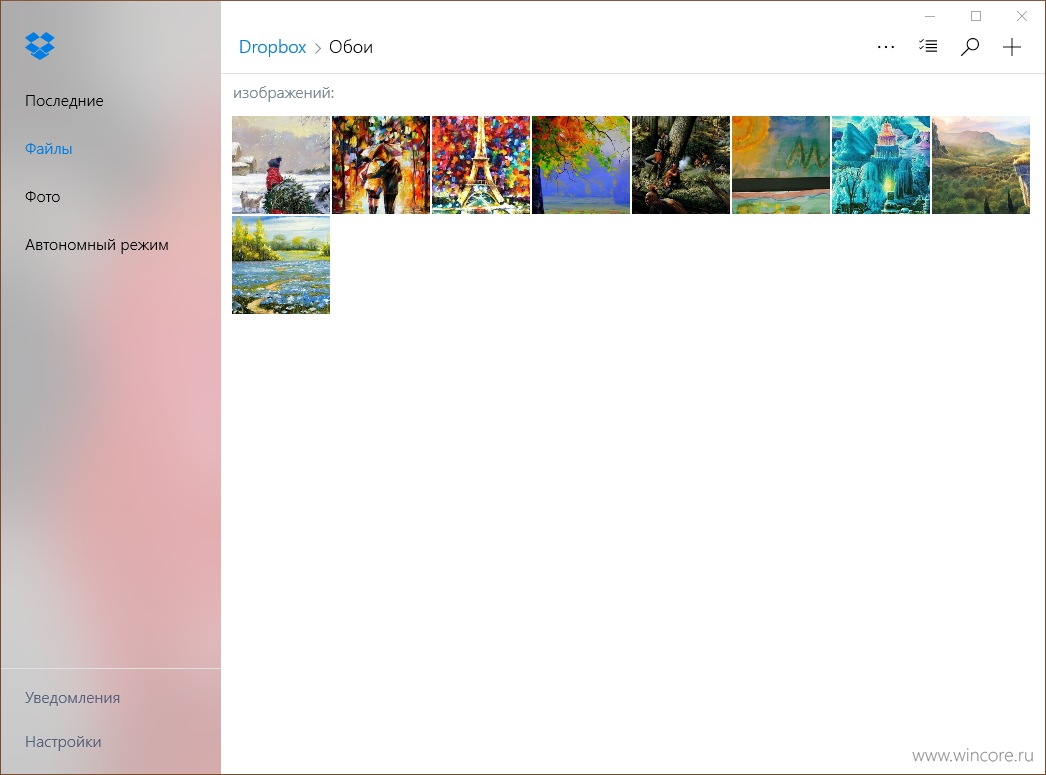Viewport: 1046px width, 775px height.
Task: Maximize the Dropbox window
Action: (976, 16)
